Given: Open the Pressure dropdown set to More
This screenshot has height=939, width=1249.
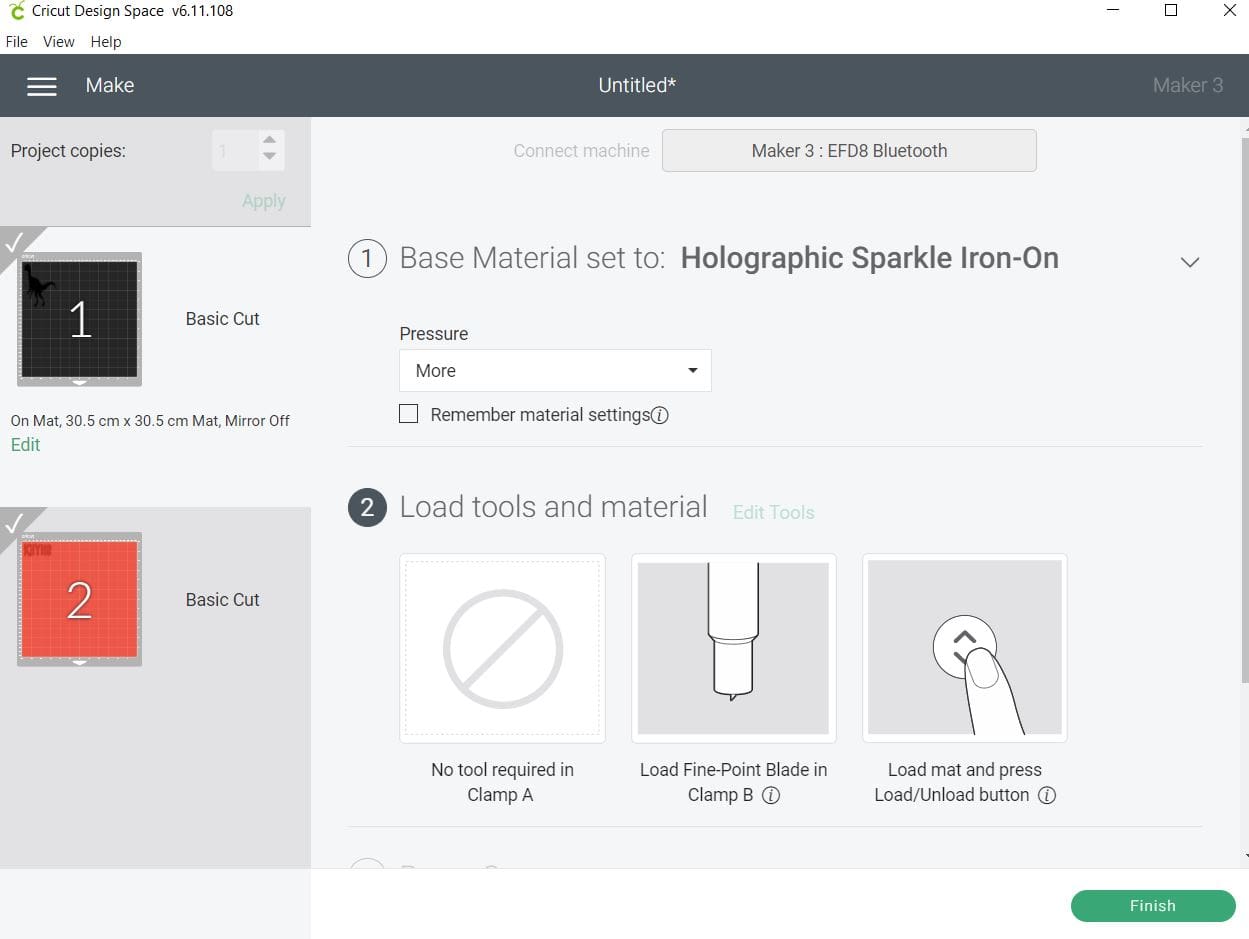Looking at the screenshot, I should tap(555, 370).
